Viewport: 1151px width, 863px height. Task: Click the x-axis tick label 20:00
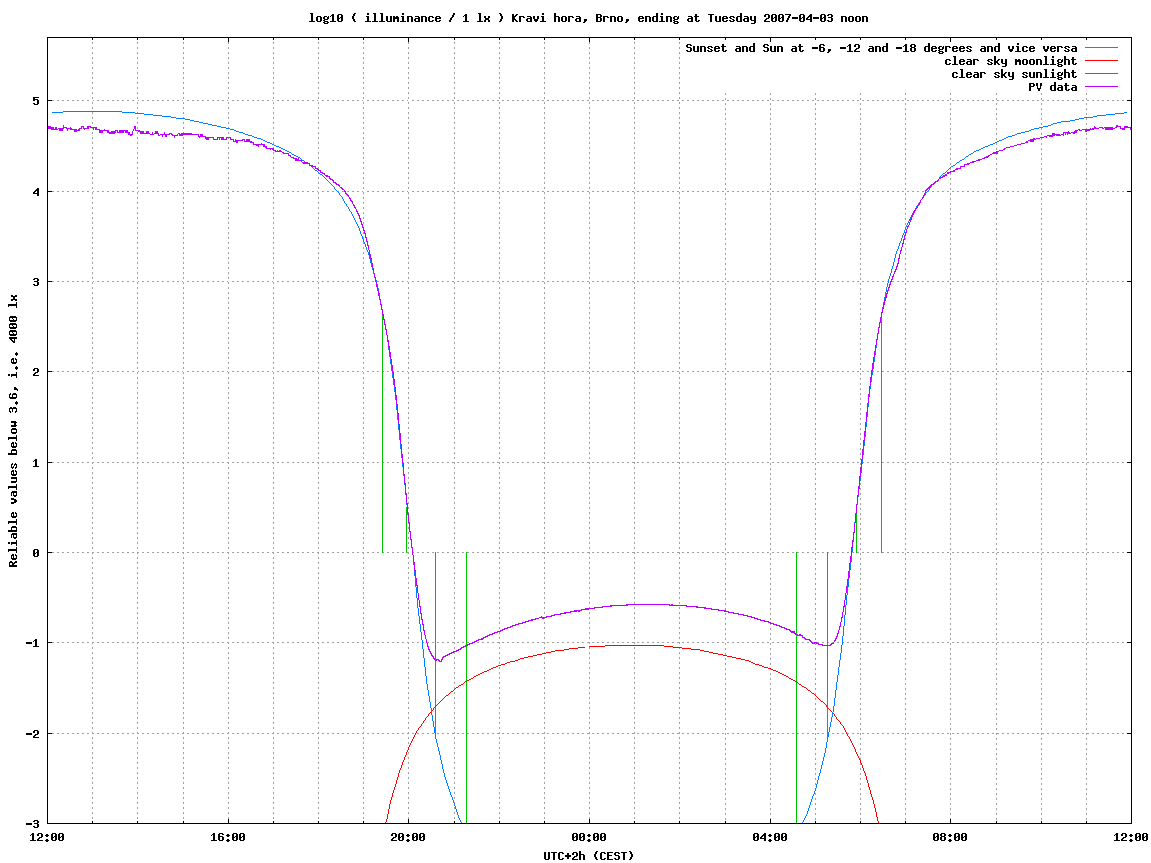coord(408,837)
